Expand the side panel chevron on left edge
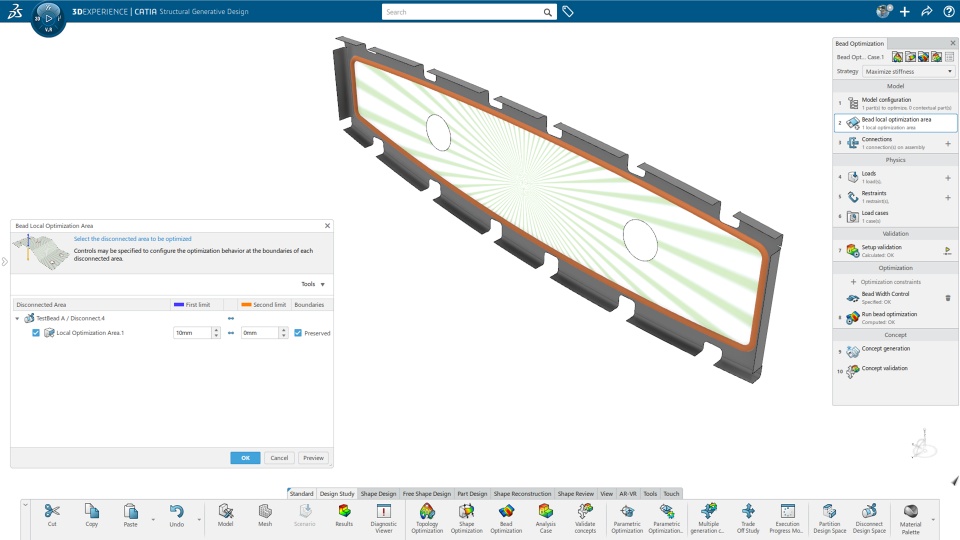Image resolution: width=960 pixels, height=540 pixels. coord(4,261)
